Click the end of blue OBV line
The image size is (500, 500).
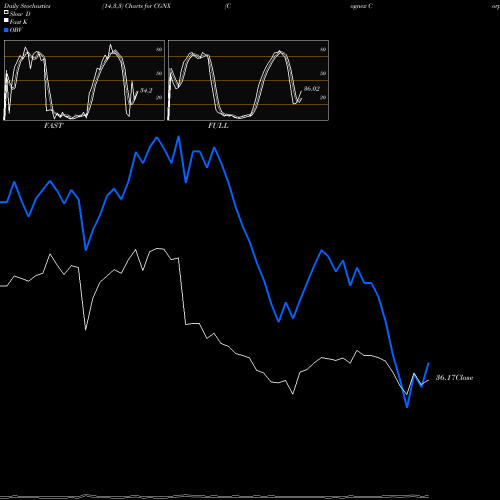click(x=429, y=363)
